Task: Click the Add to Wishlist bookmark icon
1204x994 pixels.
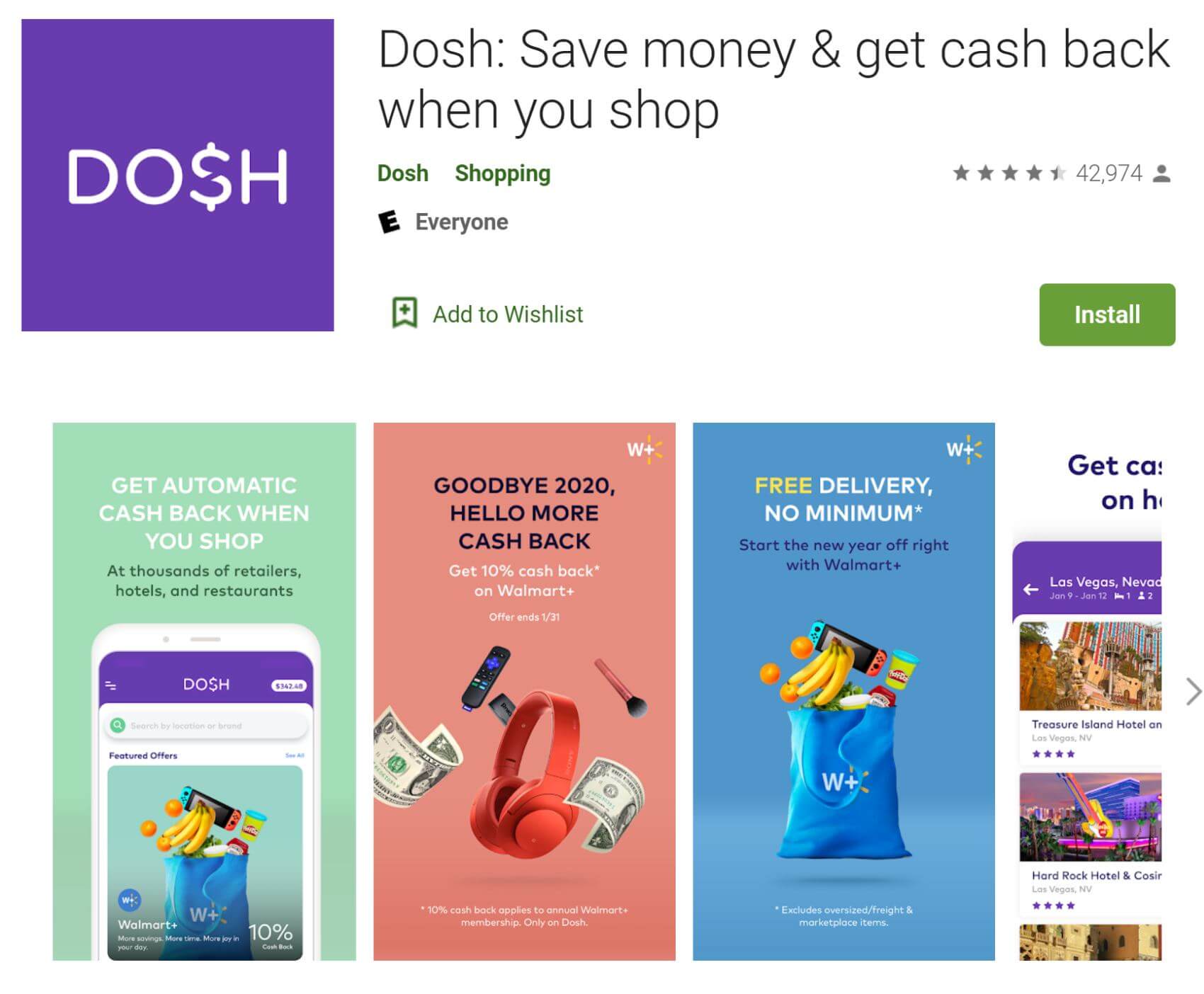Action: [x=404, y=313]
